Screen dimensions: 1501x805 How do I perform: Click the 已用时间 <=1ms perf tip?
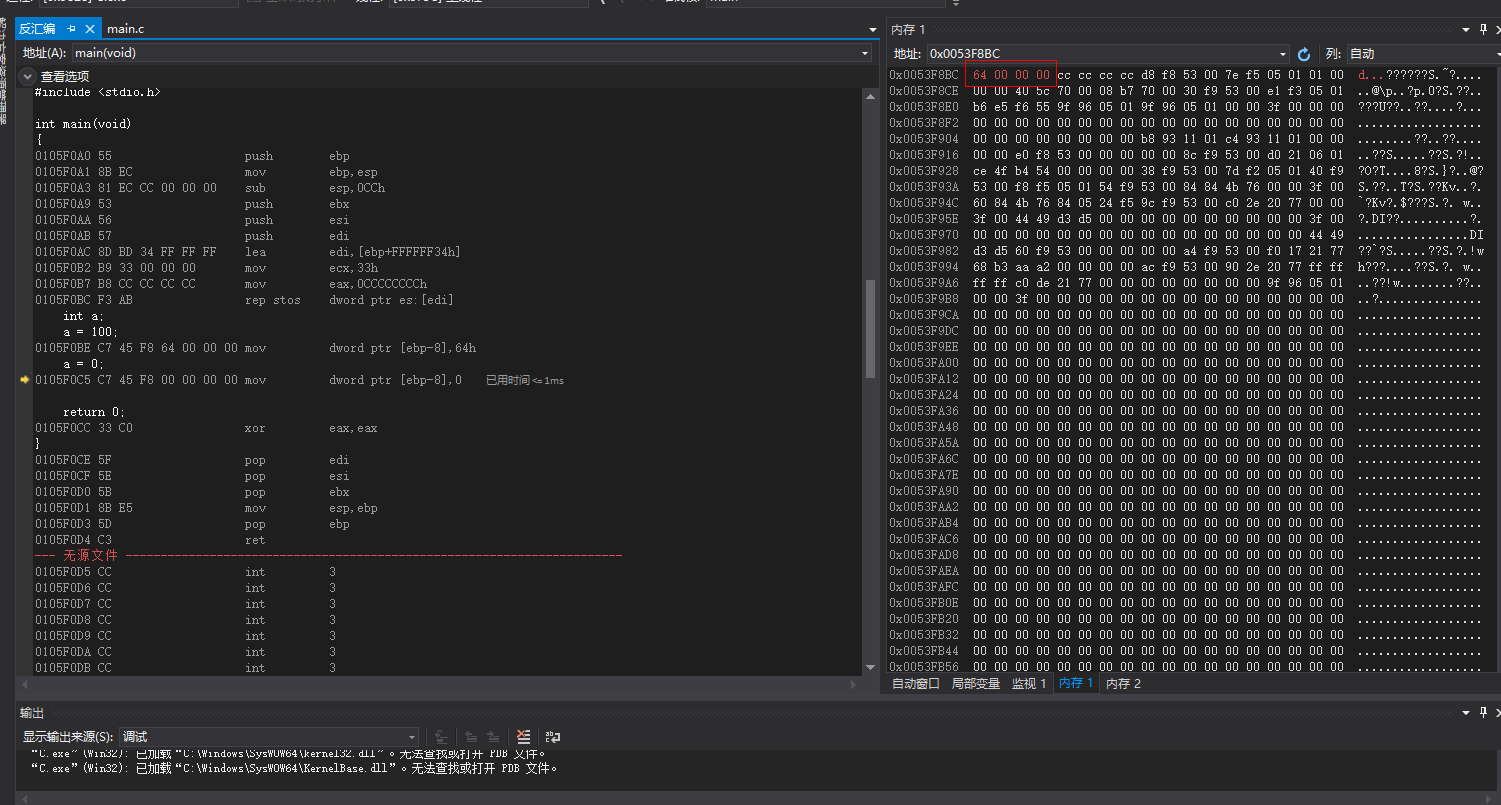pos(525,380)
